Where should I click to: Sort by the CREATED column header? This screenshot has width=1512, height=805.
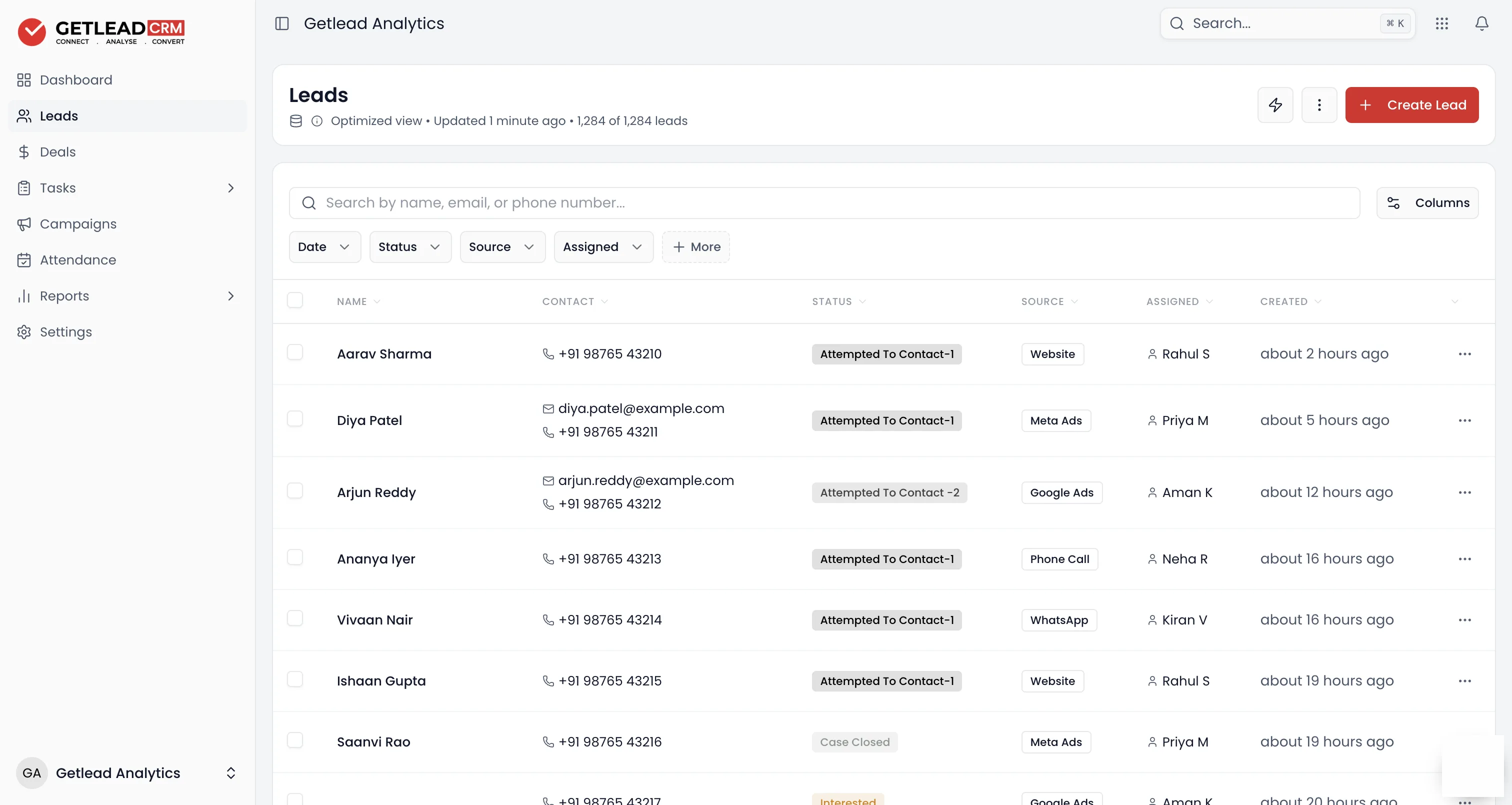pos(1290,301)
